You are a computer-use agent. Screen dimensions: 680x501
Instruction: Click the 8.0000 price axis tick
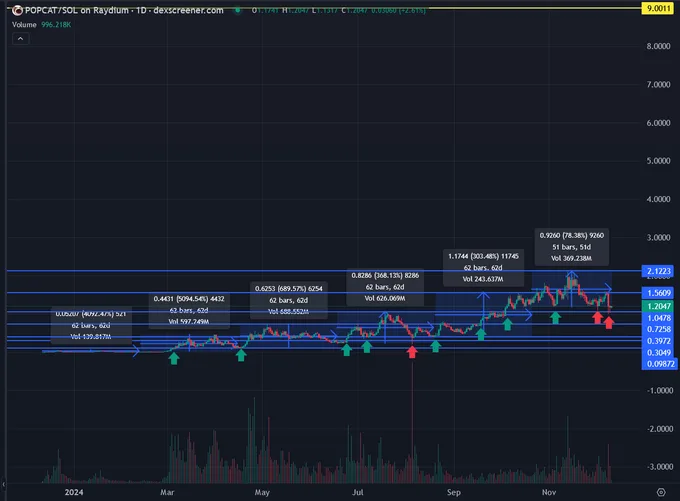pyautogui.click(x=658, y=46)
